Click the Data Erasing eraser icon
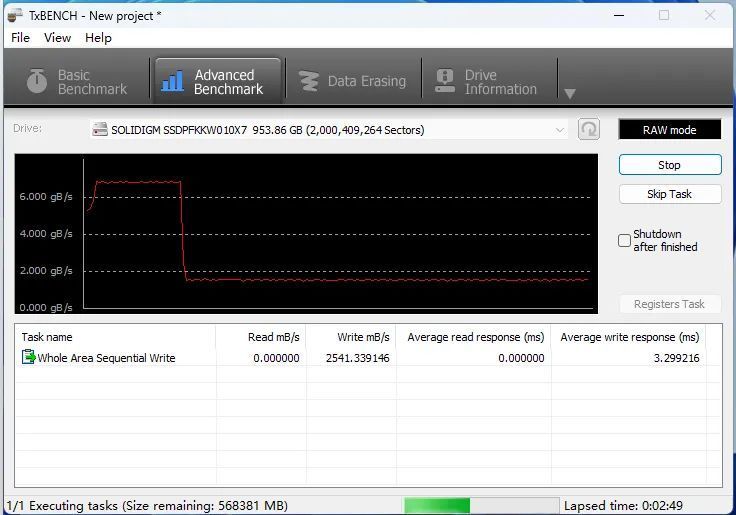This screenshot has width=736, height=515. [309, 81]
